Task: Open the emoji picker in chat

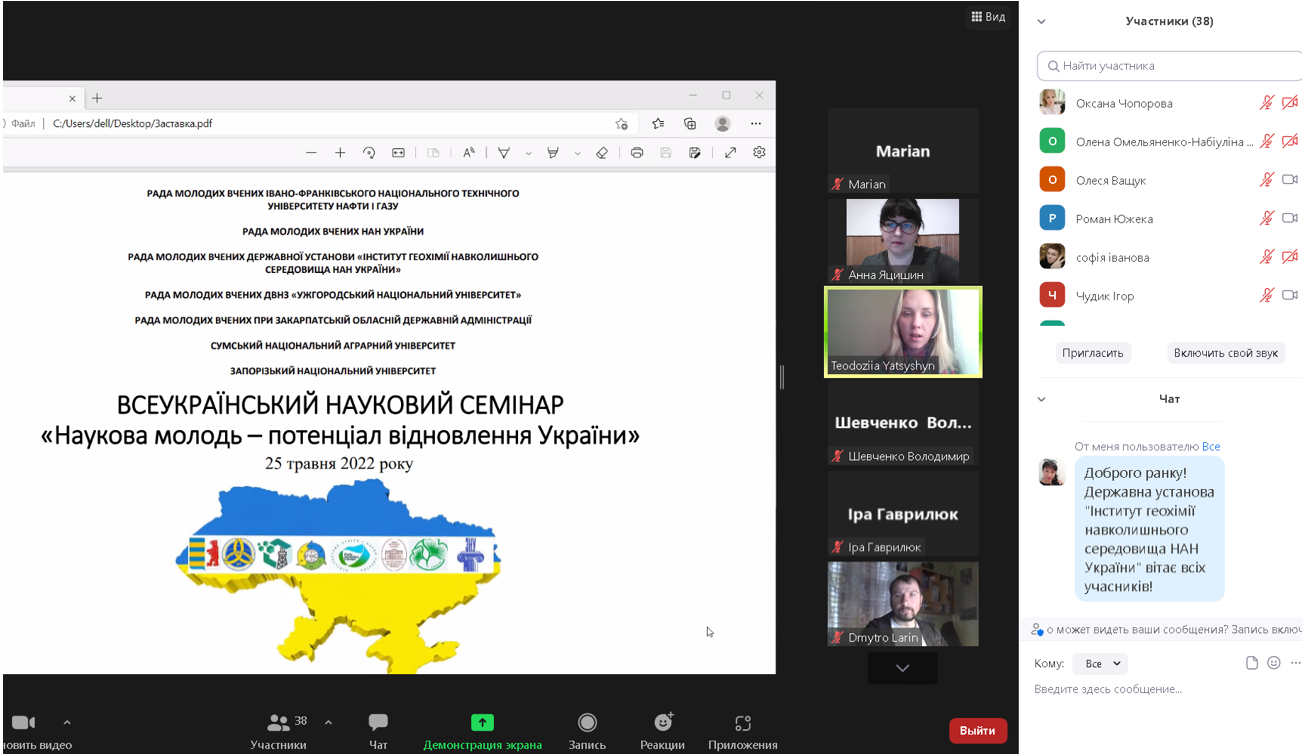Action: point(1274,663)
